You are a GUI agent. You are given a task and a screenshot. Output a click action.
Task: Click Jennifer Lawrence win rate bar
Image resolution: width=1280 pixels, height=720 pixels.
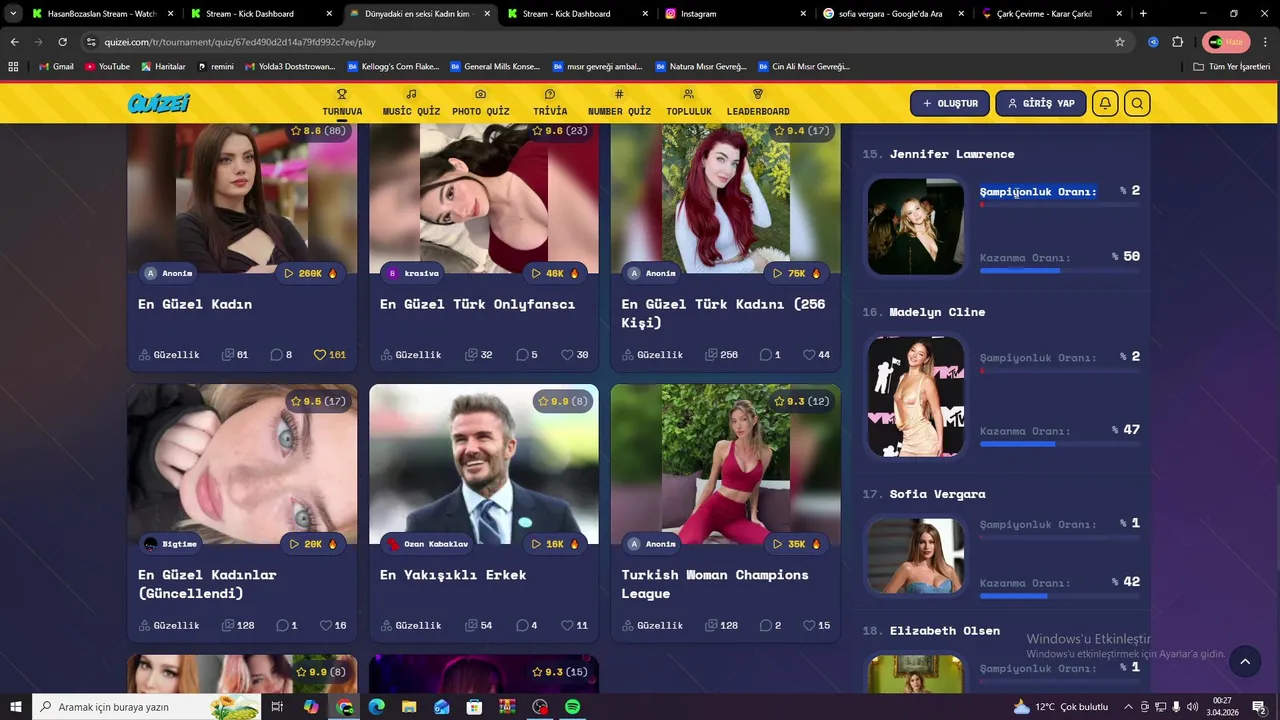click(1060, 270)
